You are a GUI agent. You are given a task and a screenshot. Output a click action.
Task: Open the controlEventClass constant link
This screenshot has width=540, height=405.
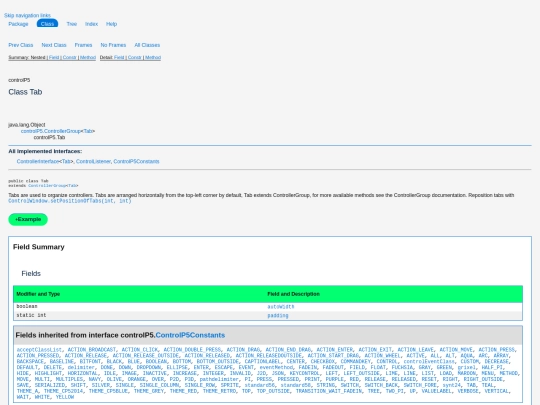tap(429, 362)
